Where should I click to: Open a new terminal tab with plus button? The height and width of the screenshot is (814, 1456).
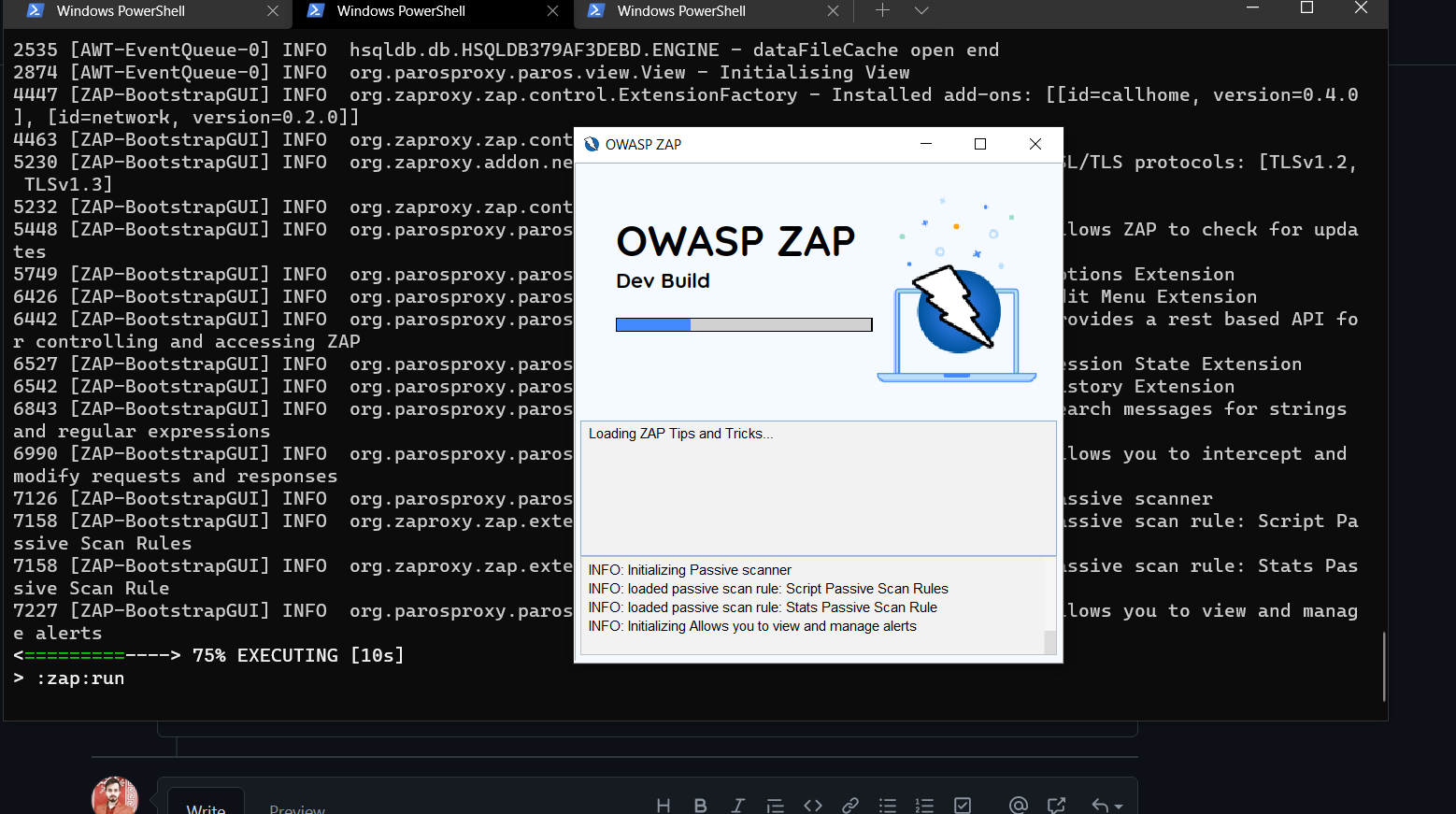(882, 11)
